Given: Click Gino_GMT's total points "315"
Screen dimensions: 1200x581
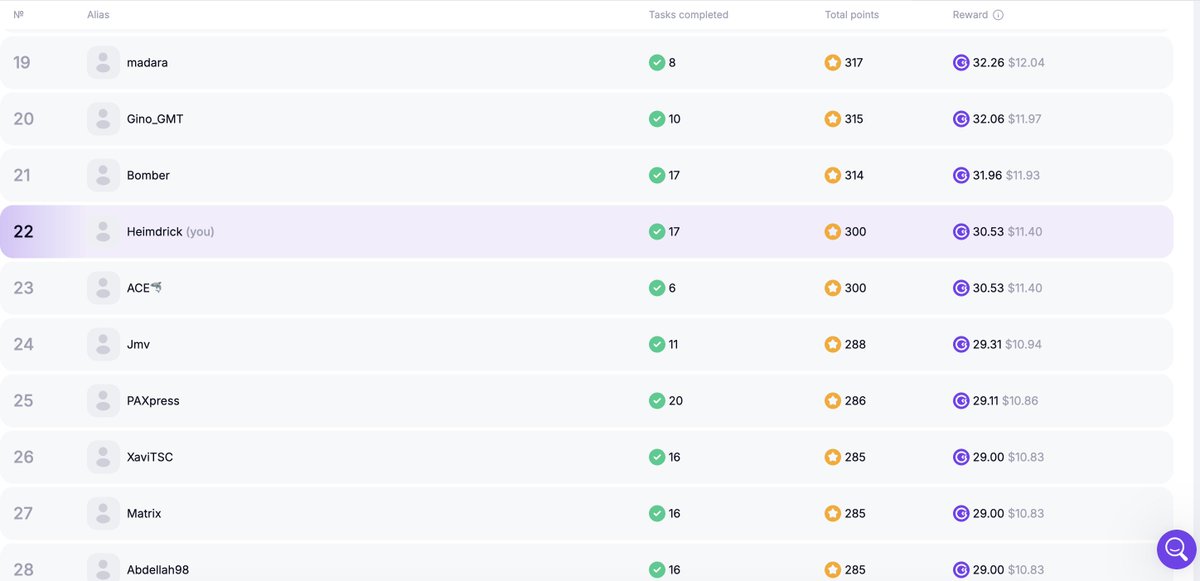Looking at the screenshot, I should click(x=854, y=119).
